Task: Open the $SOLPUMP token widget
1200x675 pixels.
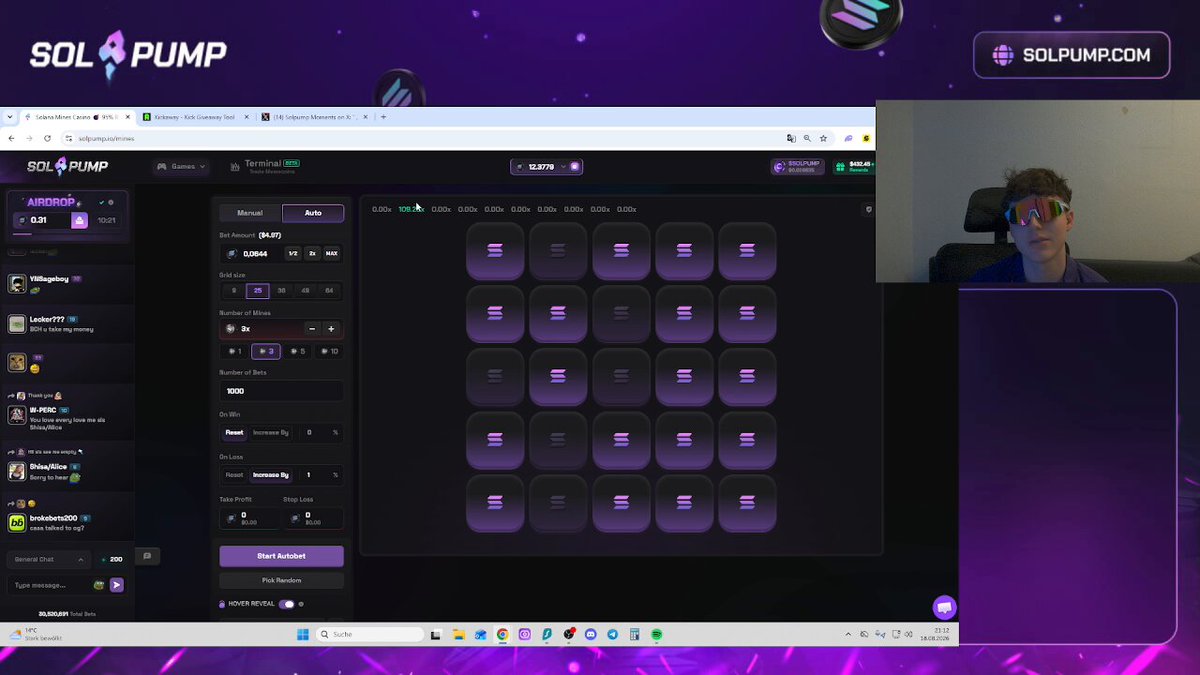Action: coord(798,167)
